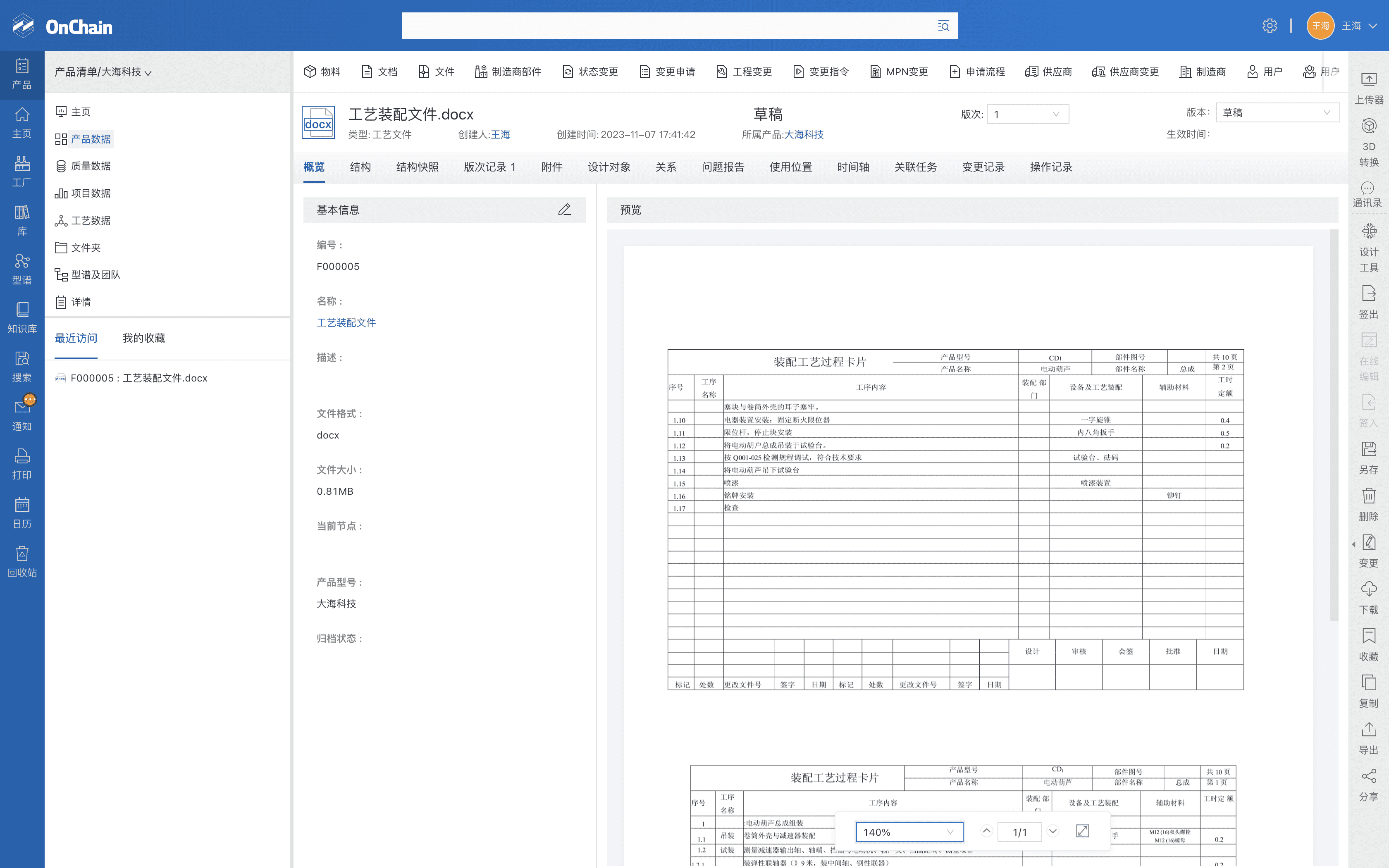Click the 分享 share icon
The height and width of the screenshot is (868, 1389).
point(1369,785)
